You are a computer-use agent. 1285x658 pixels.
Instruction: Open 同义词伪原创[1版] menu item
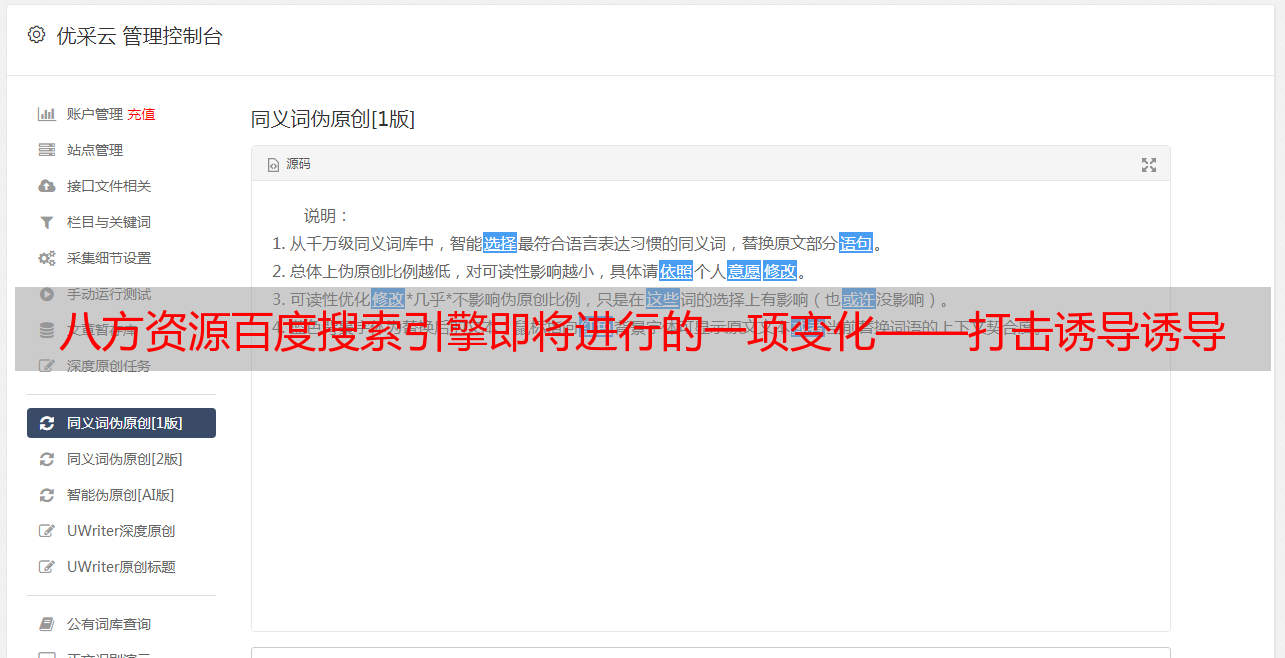pos(121,423)
